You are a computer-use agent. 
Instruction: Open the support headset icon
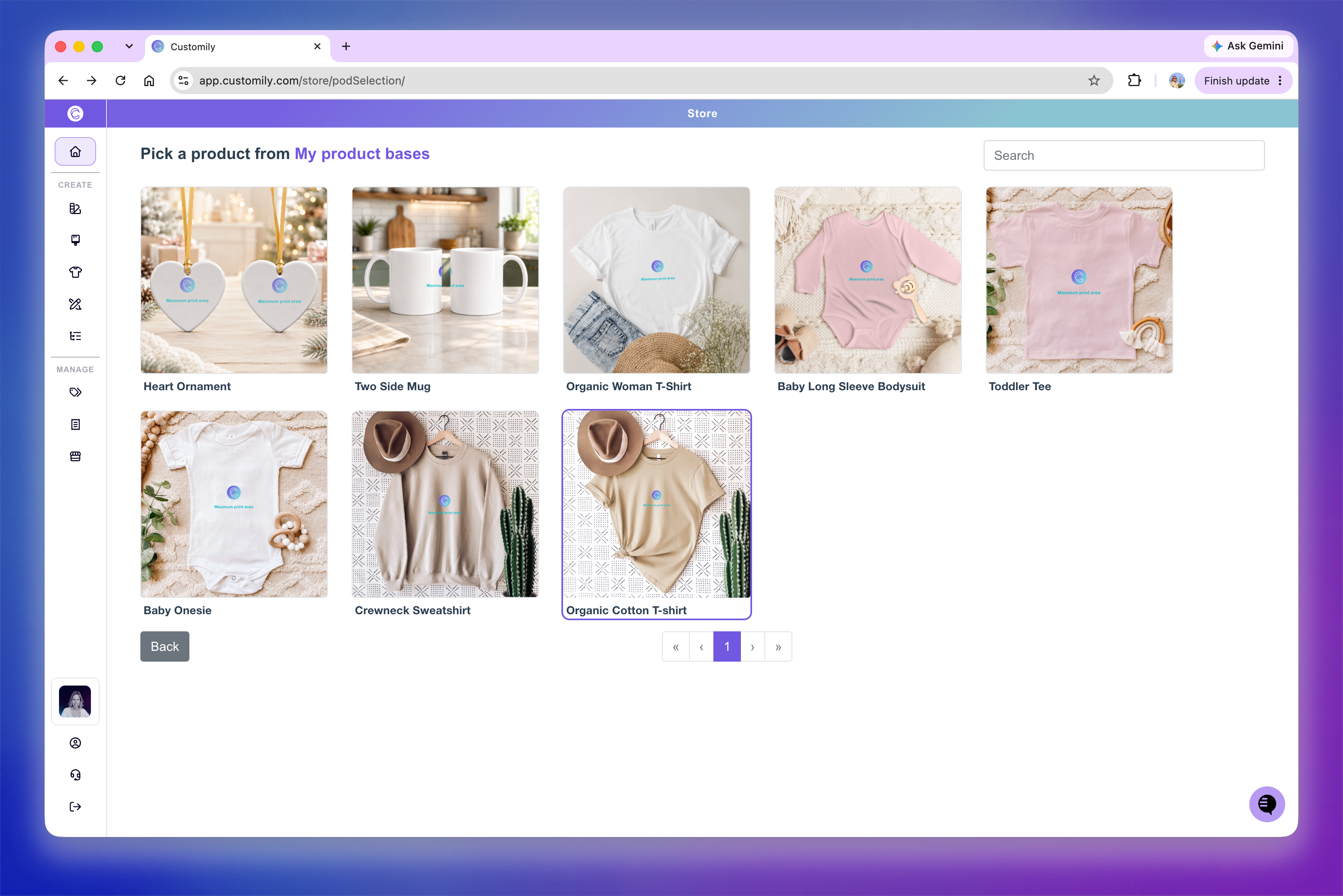pyautogui.click(x=75, y=775)
